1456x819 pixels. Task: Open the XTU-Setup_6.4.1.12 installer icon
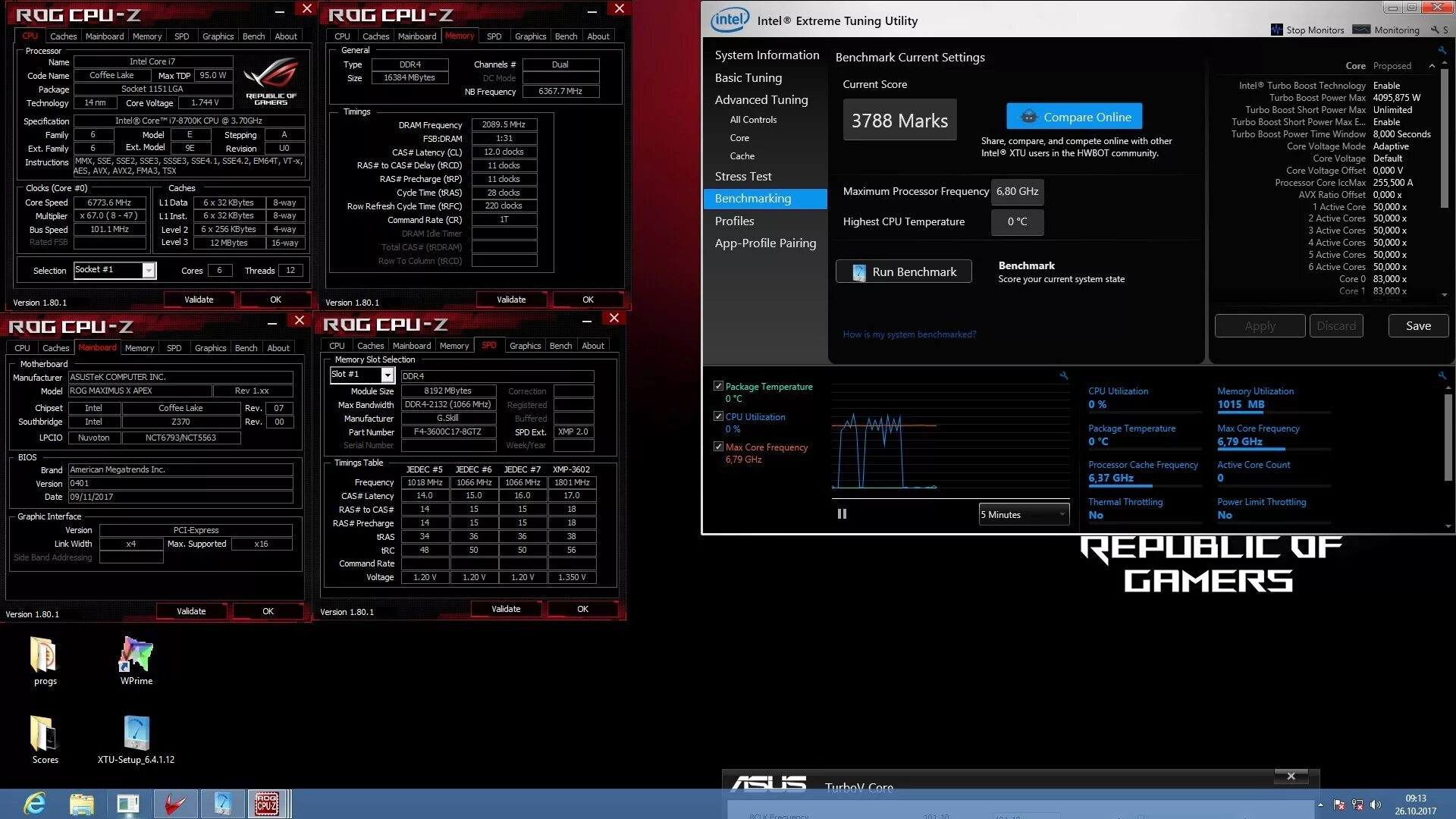pyautogui.click(x=136, y=733)
